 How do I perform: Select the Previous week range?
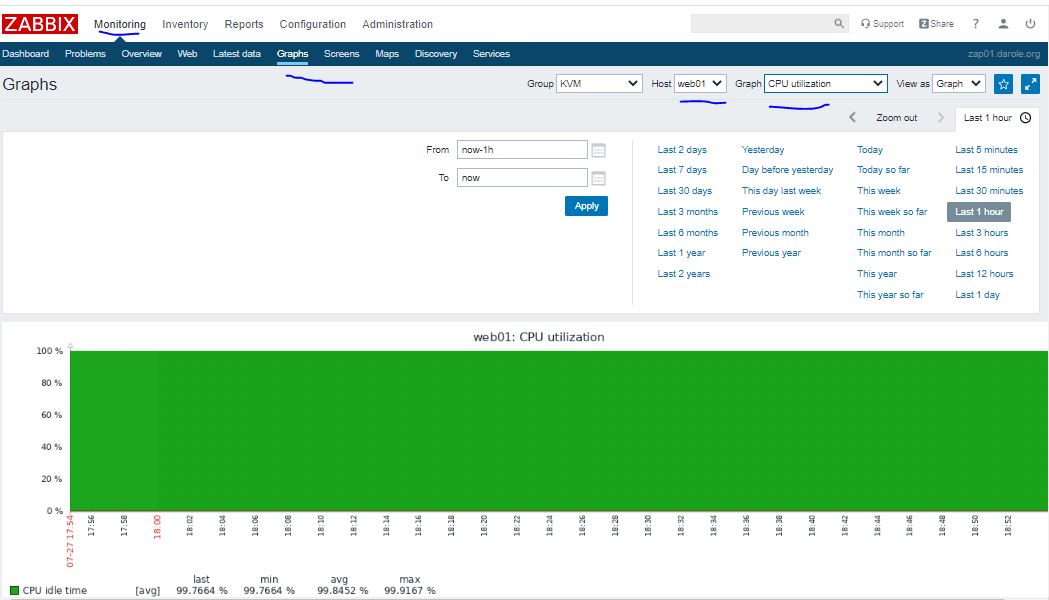tap(773, 212)
